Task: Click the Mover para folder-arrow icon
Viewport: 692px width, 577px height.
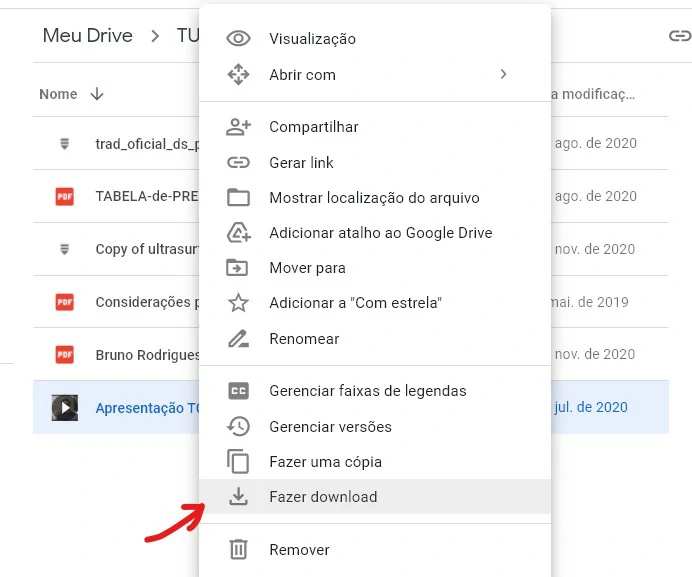Action: click(x=237, y=268)
